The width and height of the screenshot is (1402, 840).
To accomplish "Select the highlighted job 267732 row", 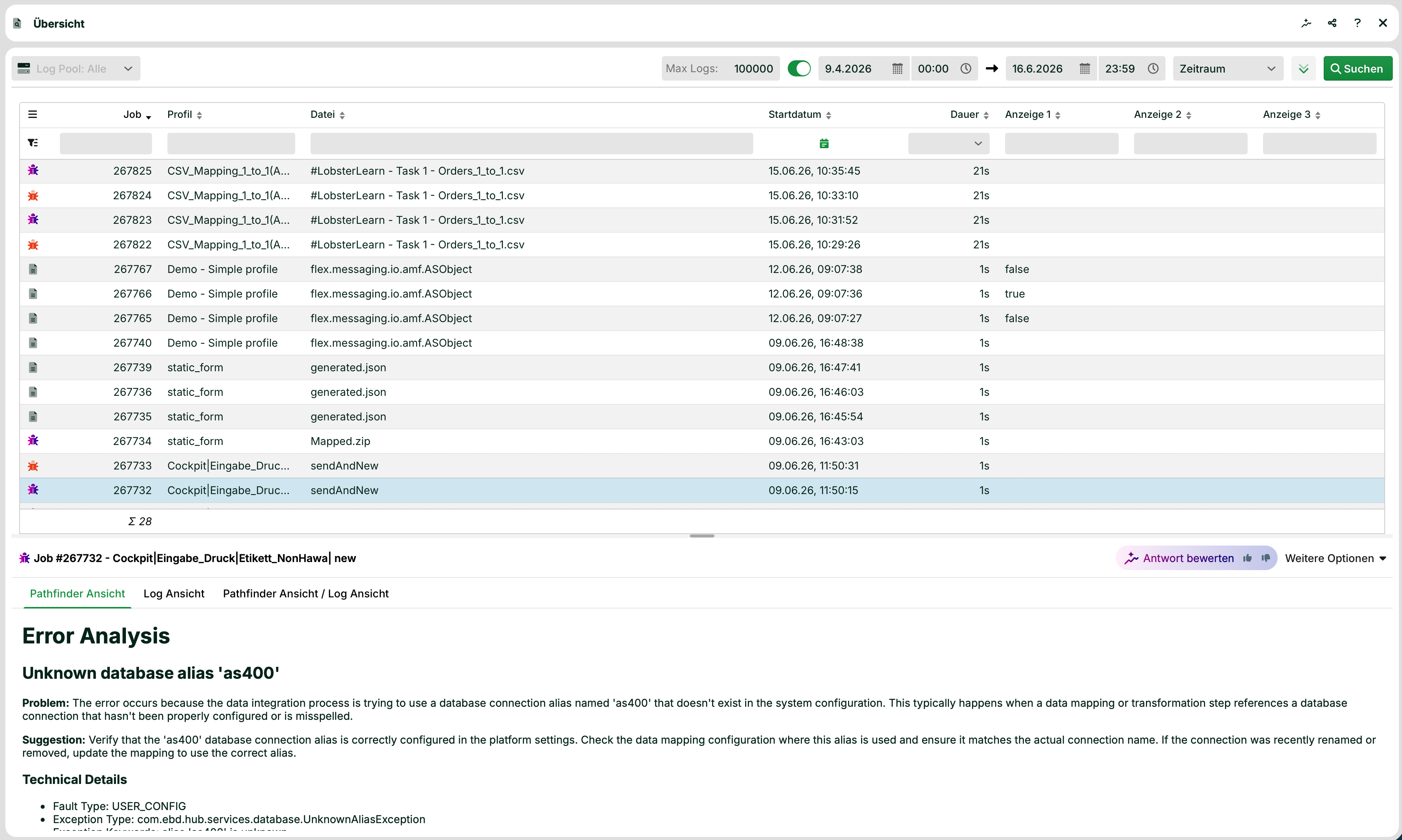I will click(x=702, y=490).
